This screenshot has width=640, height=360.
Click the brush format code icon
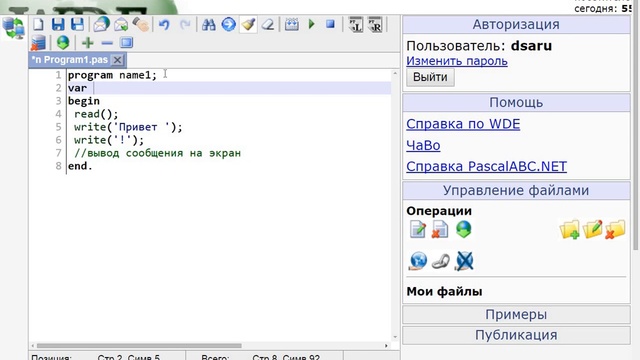coord(249,24)
